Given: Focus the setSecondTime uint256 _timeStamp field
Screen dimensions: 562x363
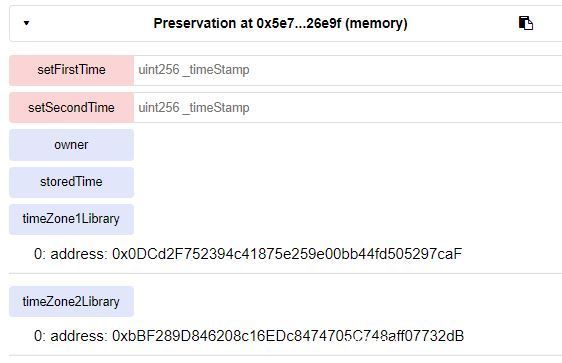Looking at the screenshot, I should point(348,108).
